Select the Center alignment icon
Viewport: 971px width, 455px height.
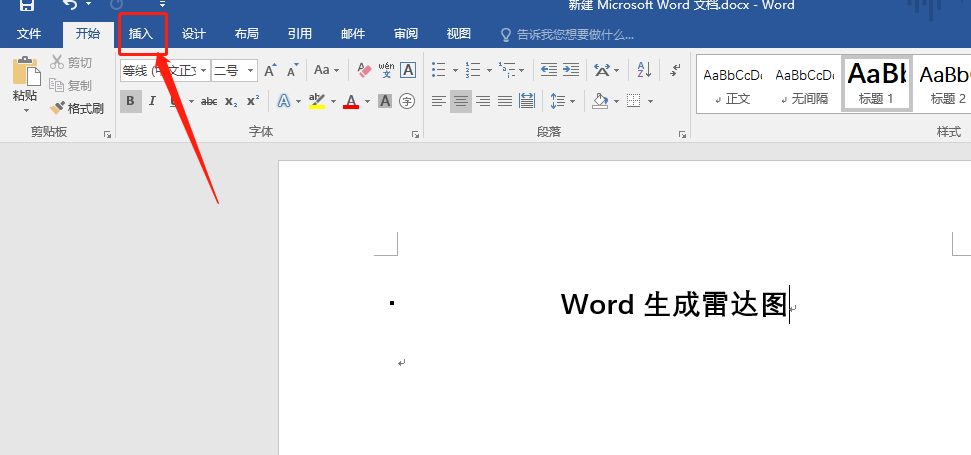pyautogui.click(x=460, y=101)
